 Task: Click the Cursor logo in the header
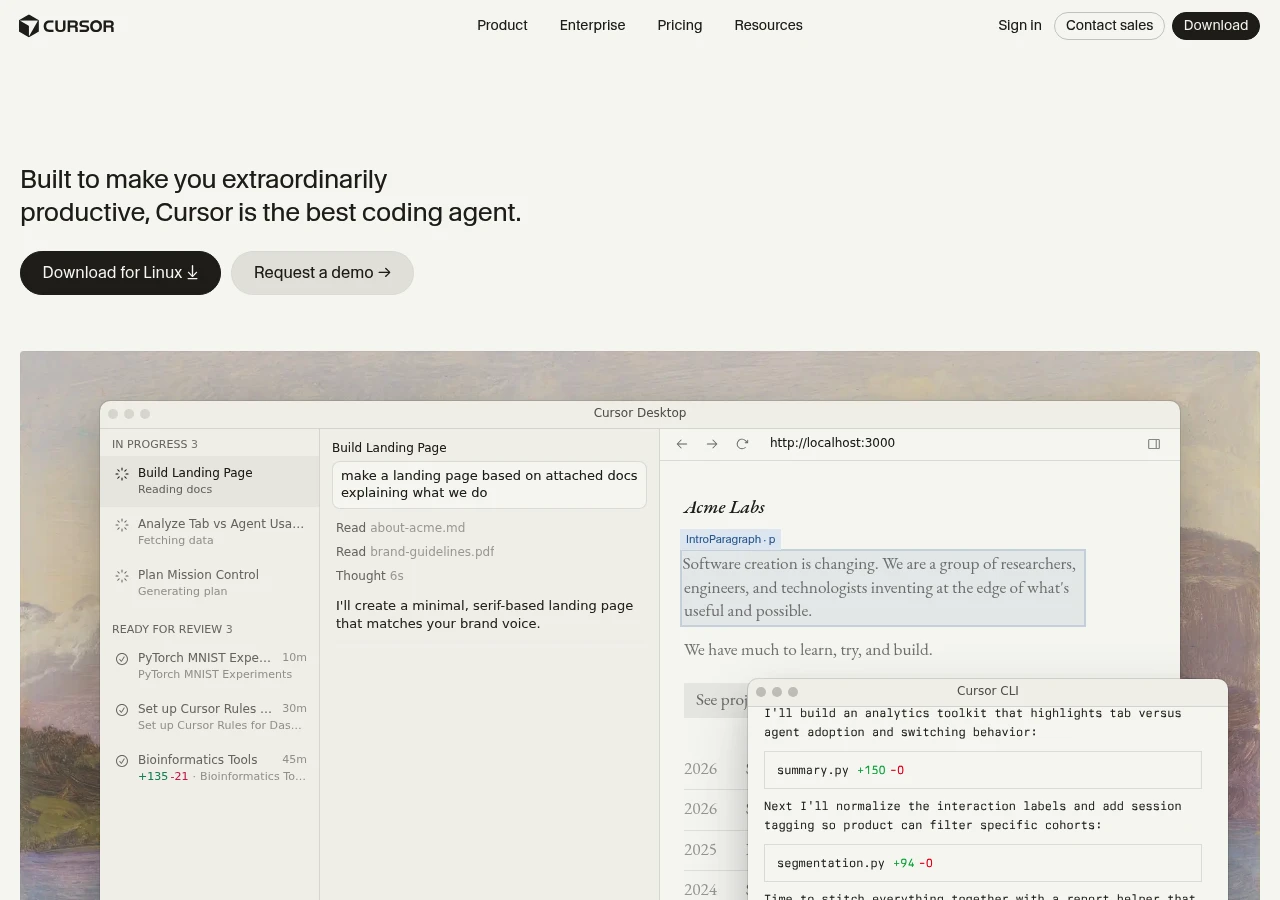pos(67,26)
